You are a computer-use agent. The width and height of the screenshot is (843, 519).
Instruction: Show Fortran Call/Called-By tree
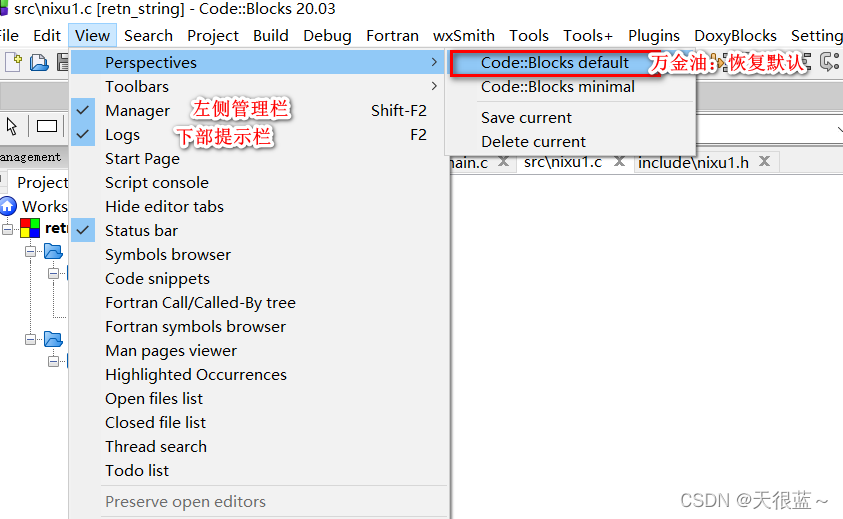click(x=260, y=302)
